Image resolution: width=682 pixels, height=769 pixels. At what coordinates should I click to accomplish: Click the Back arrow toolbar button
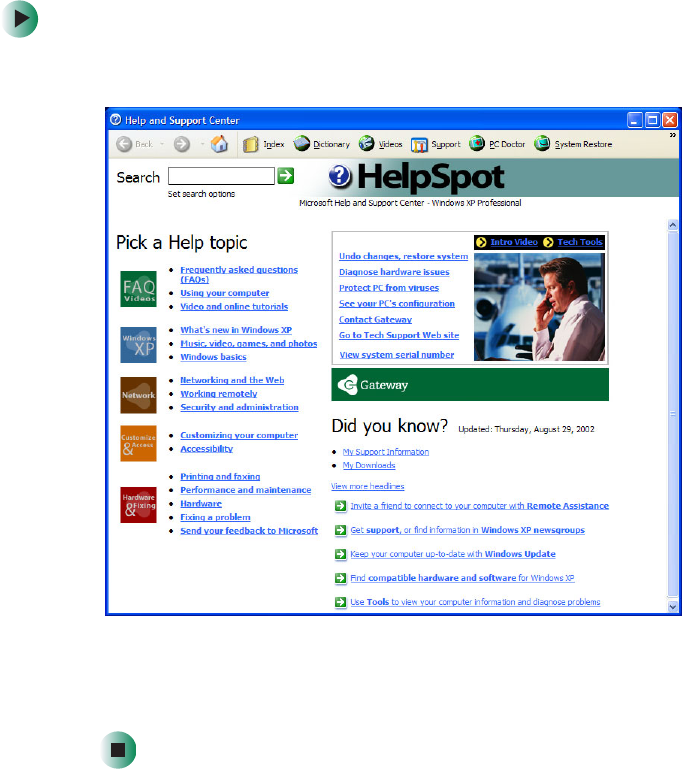(x=134, y=144)
